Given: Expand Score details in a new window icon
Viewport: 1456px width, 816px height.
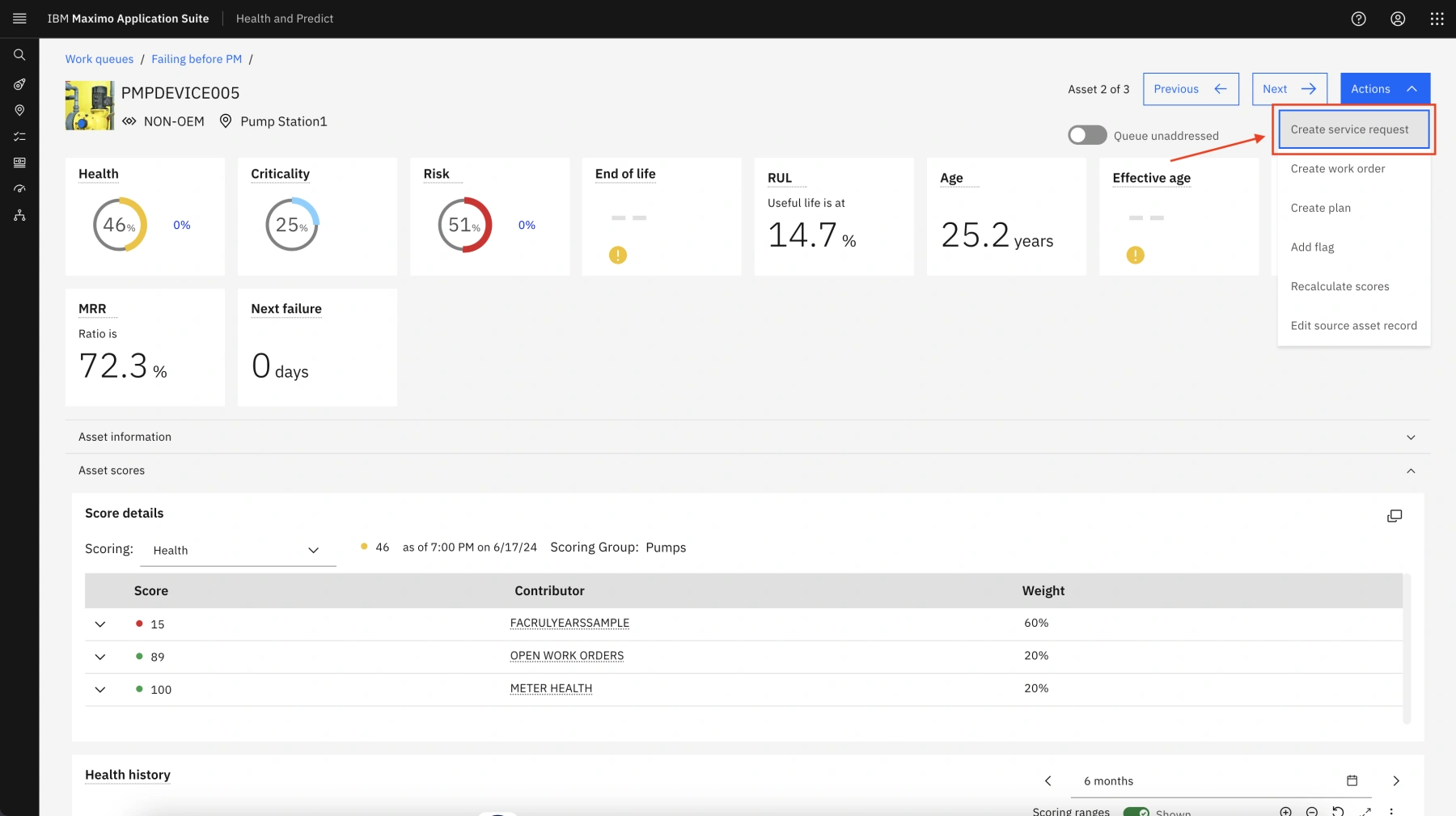Looking at the screenshot, I should [x=1395, y=516].
